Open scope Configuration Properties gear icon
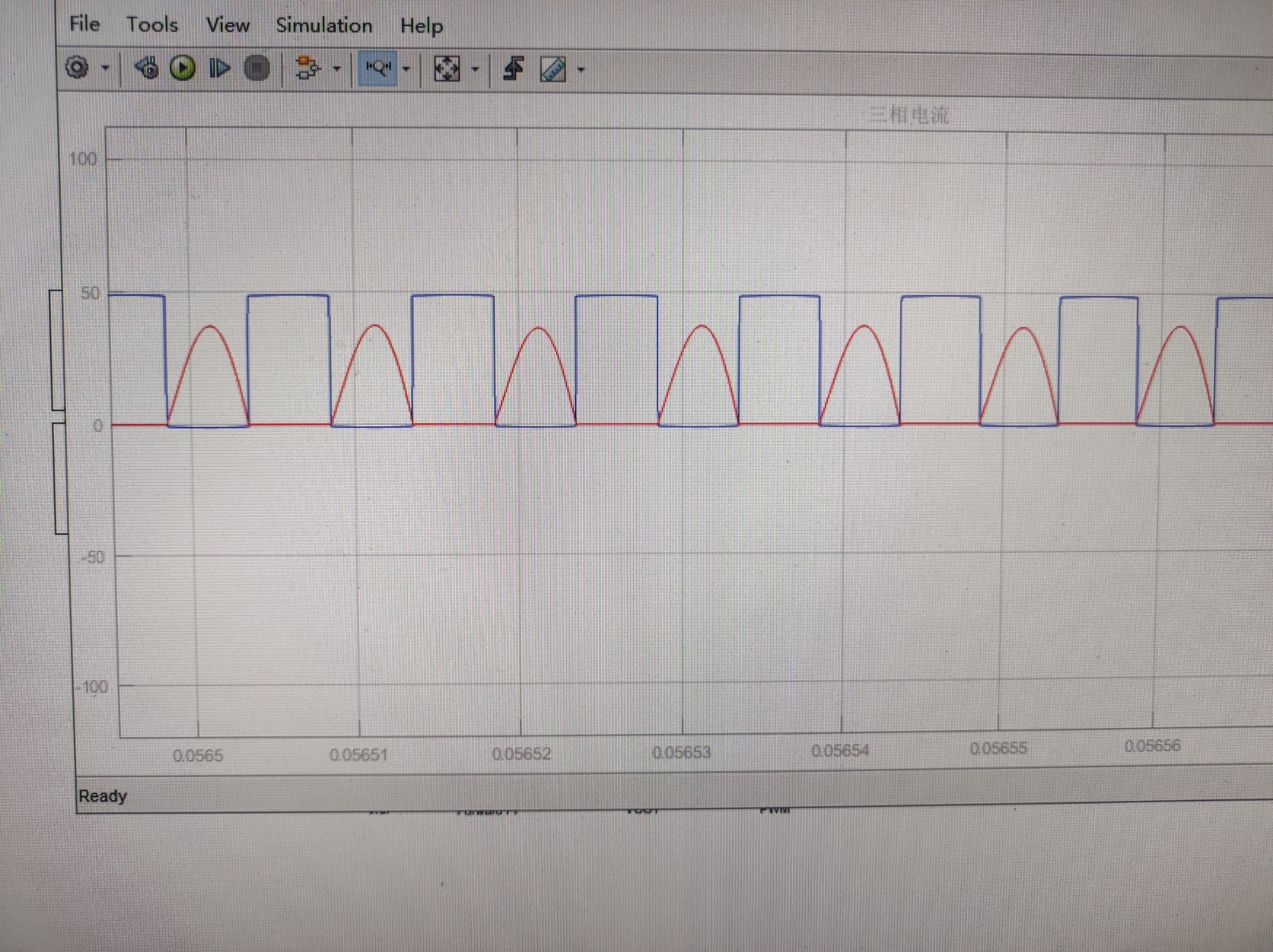This screenshot has width=1273, height=952. (x=77, y=68)
